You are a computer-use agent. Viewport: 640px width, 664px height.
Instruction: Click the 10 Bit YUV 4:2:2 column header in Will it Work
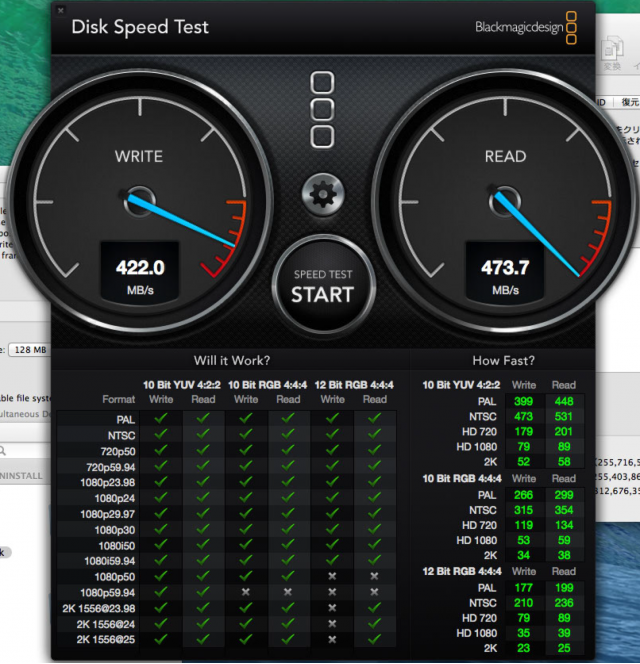(182, 385)
